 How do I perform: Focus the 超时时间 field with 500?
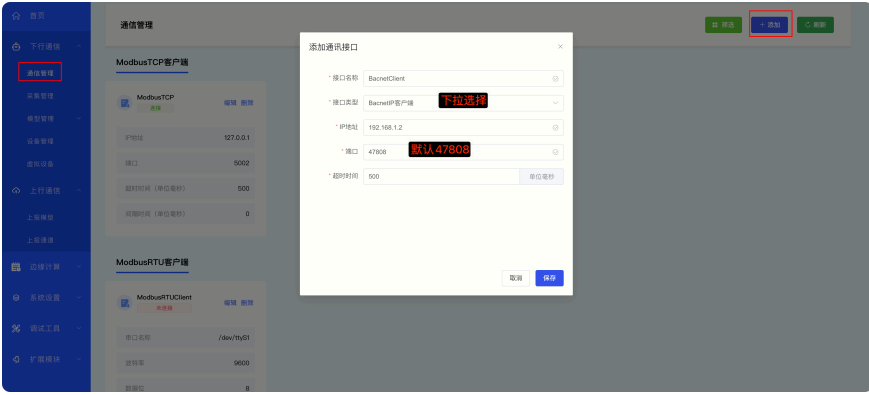[441, 177]
